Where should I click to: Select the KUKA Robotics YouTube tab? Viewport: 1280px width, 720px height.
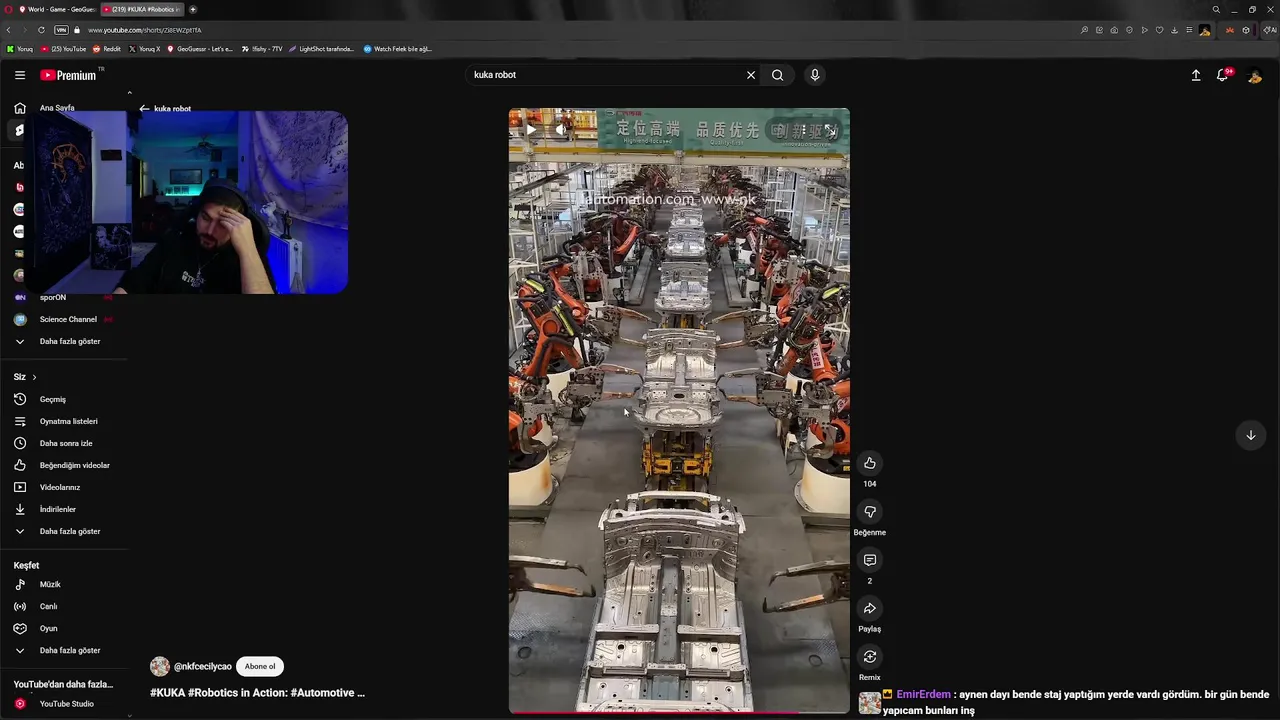[140, 9]
